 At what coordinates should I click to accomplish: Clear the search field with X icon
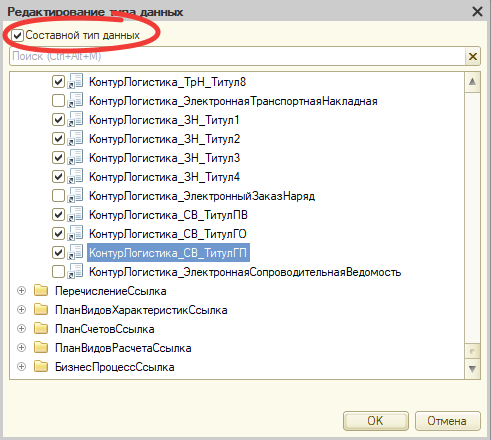473,56
